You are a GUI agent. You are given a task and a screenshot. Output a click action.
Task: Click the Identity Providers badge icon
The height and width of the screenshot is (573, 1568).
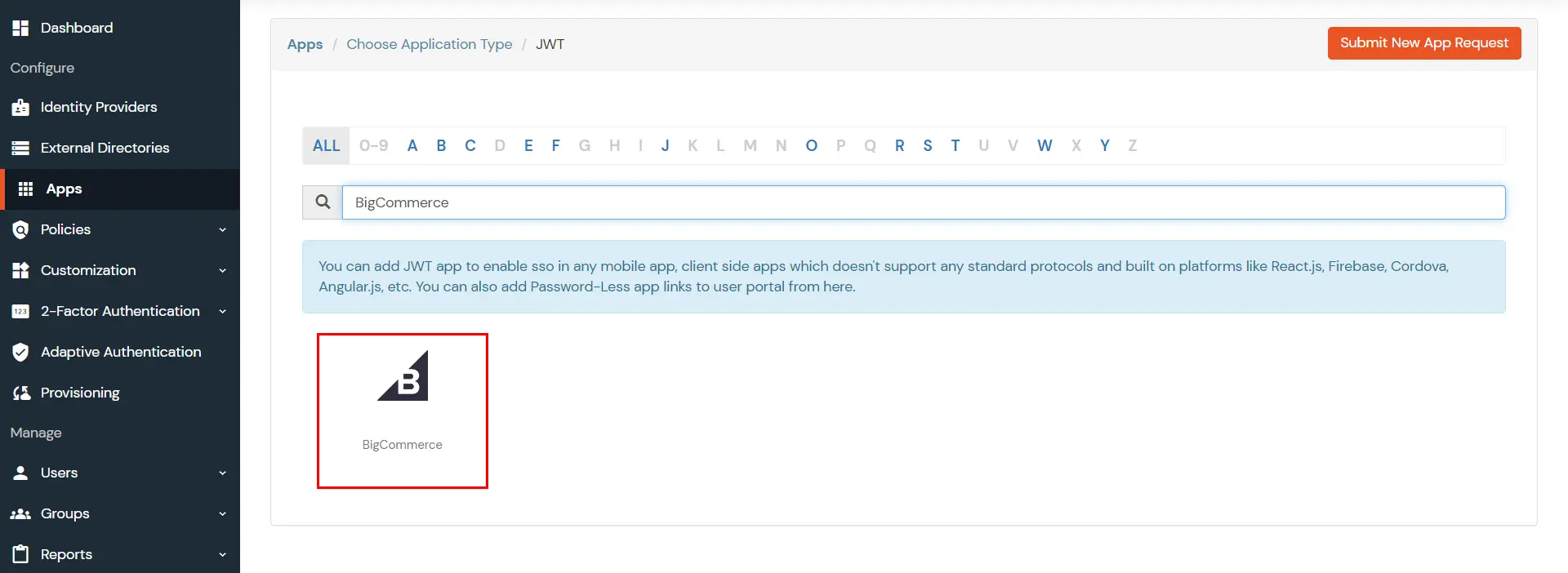pyautogui.click(x=20, y=107)
